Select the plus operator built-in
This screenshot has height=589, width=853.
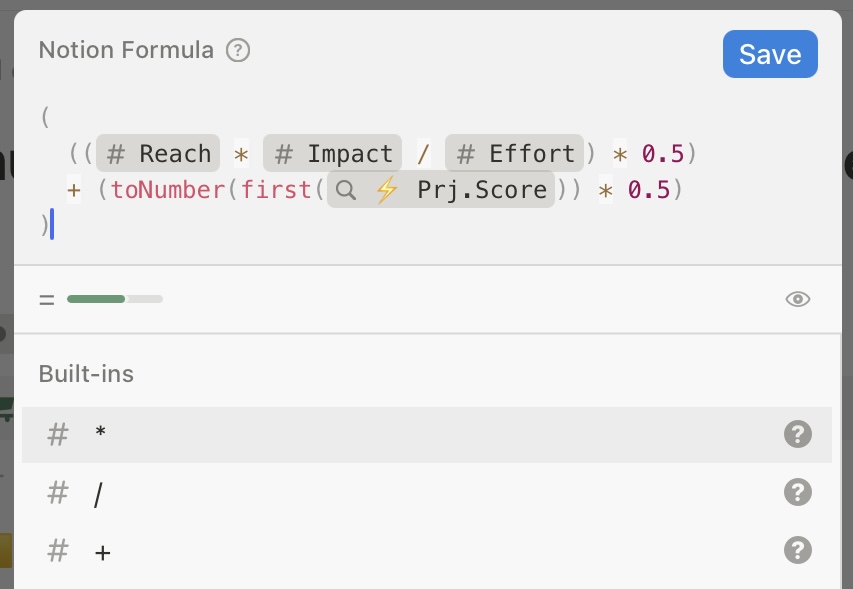(102, 551)
